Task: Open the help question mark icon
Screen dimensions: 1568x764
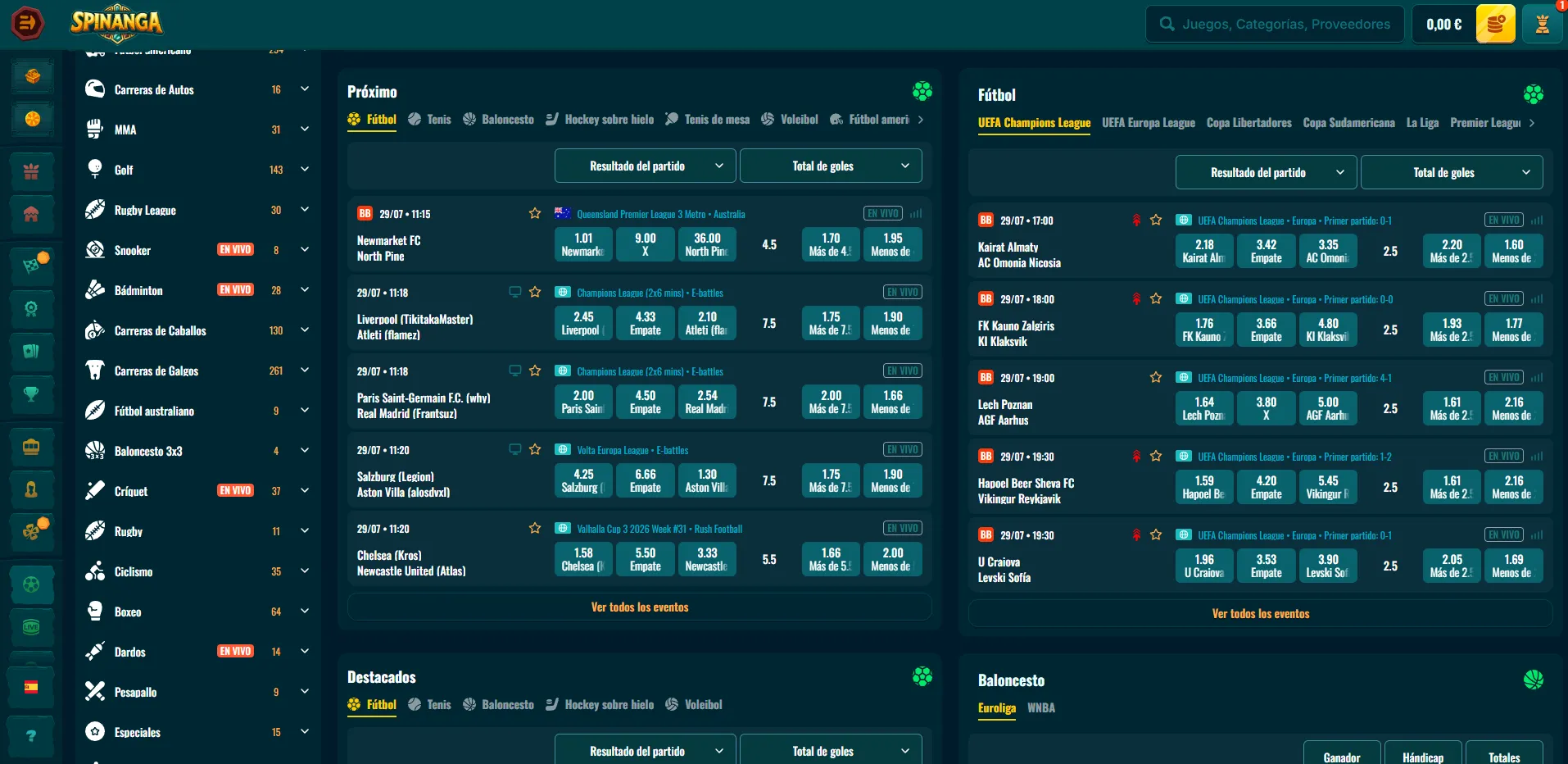Action: pyautogui.click(x=31, y=735)
